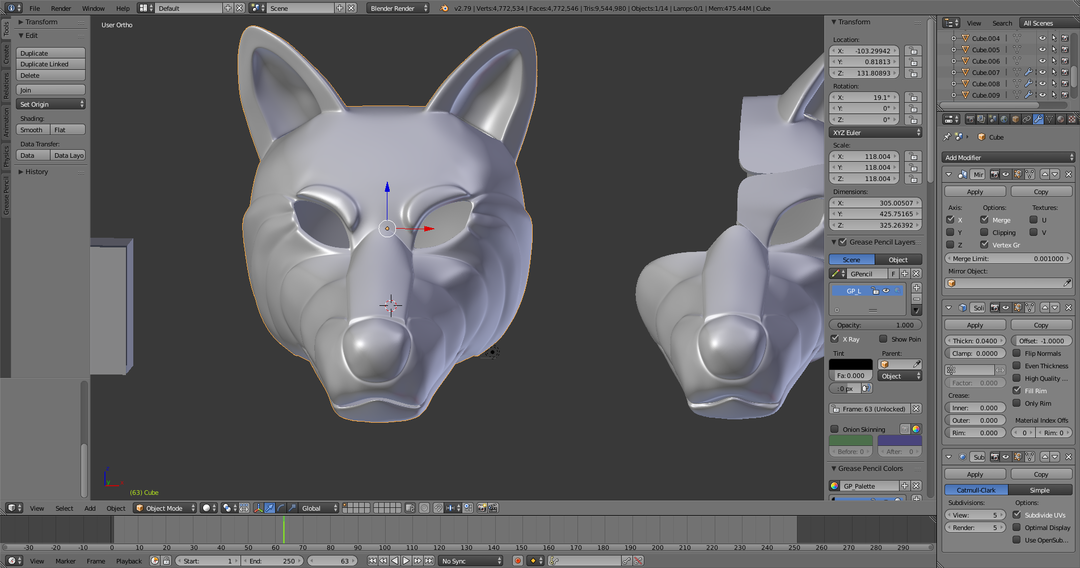The height and width of the screenshot is (568, 1080).
Task: Disable the Fill Rim checkbox
Action: click(x=1016, y=391)
